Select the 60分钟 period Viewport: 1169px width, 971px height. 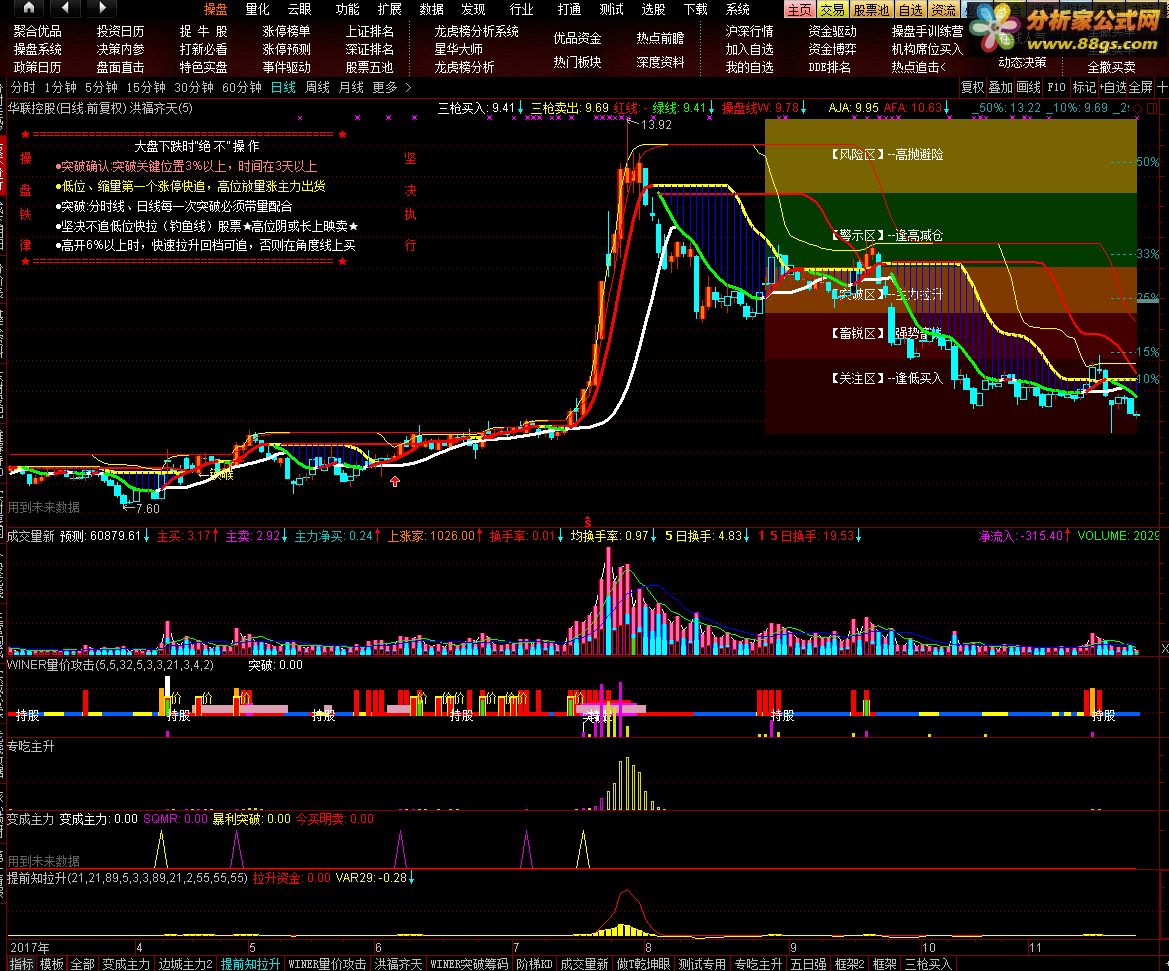point(242,87)
